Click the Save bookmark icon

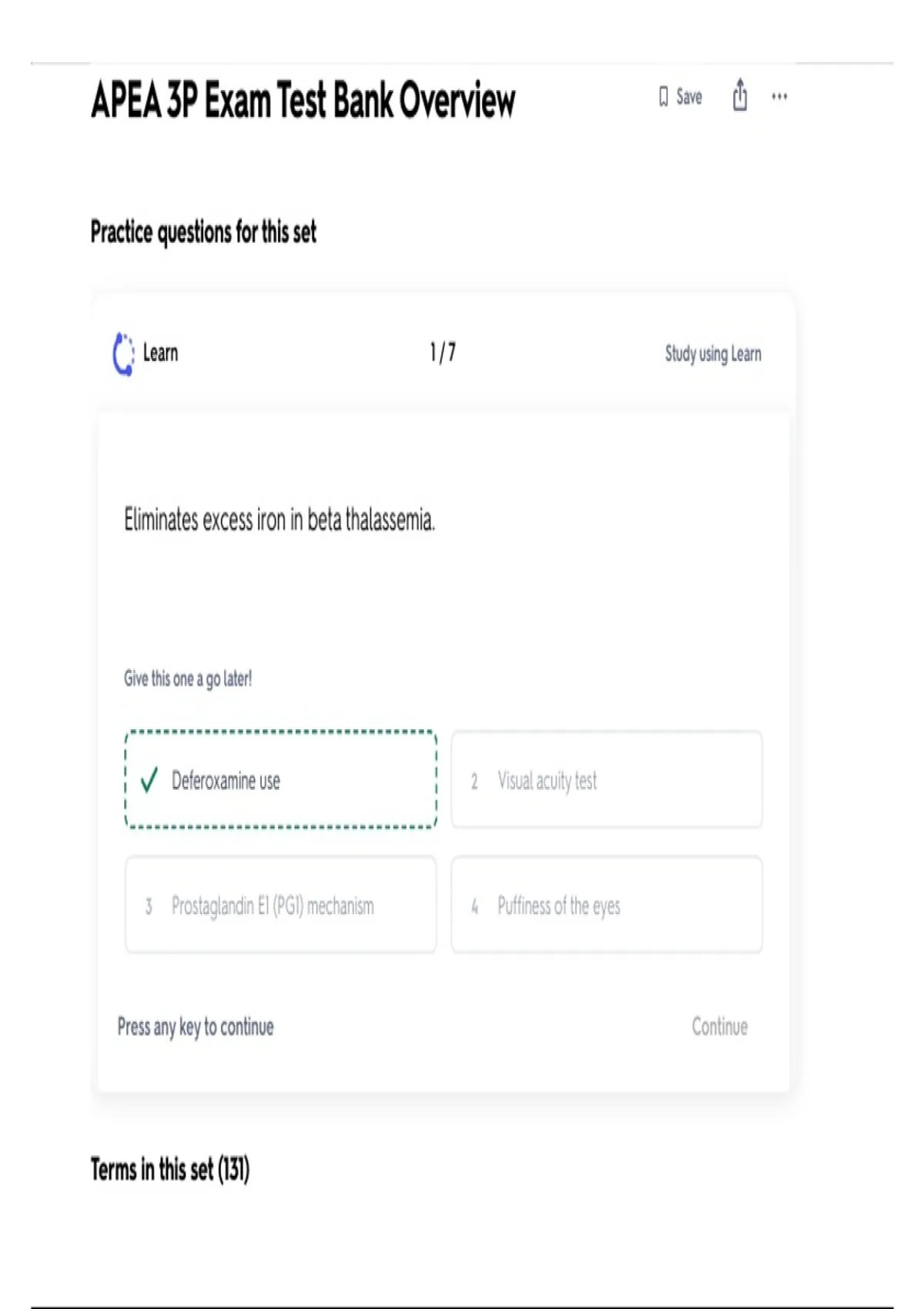663,97
